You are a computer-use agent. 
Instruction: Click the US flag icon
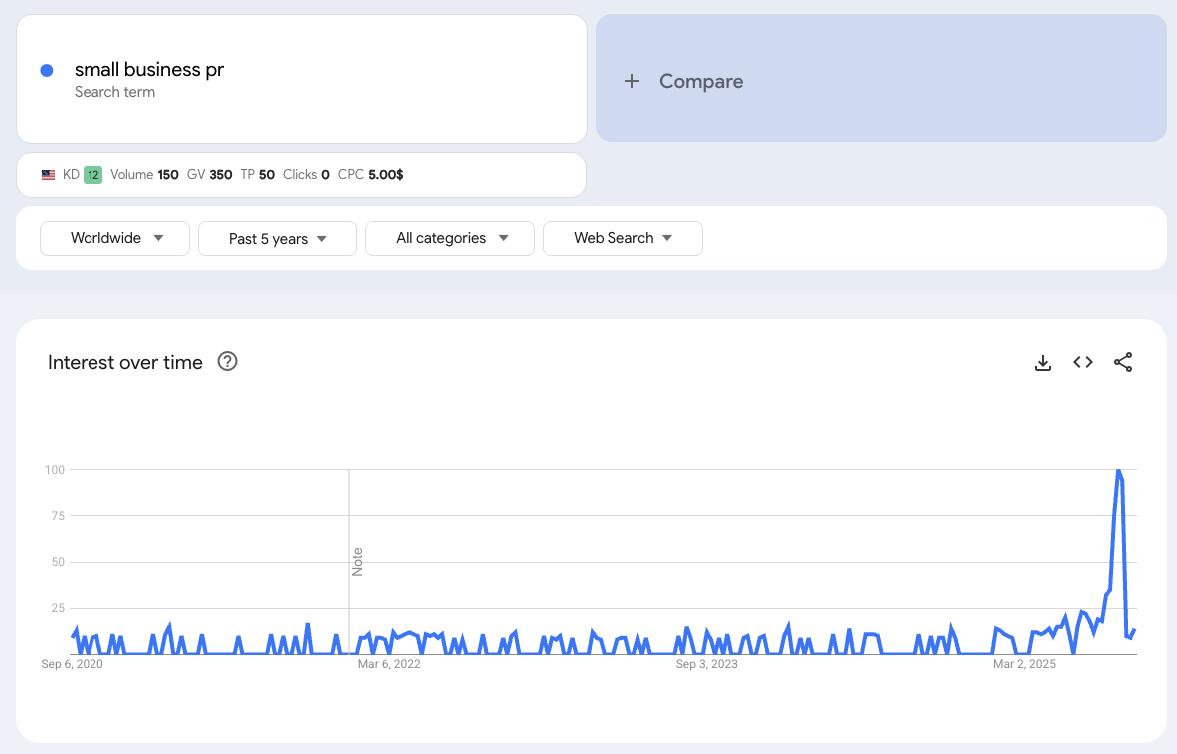click(x=48, y=175)
